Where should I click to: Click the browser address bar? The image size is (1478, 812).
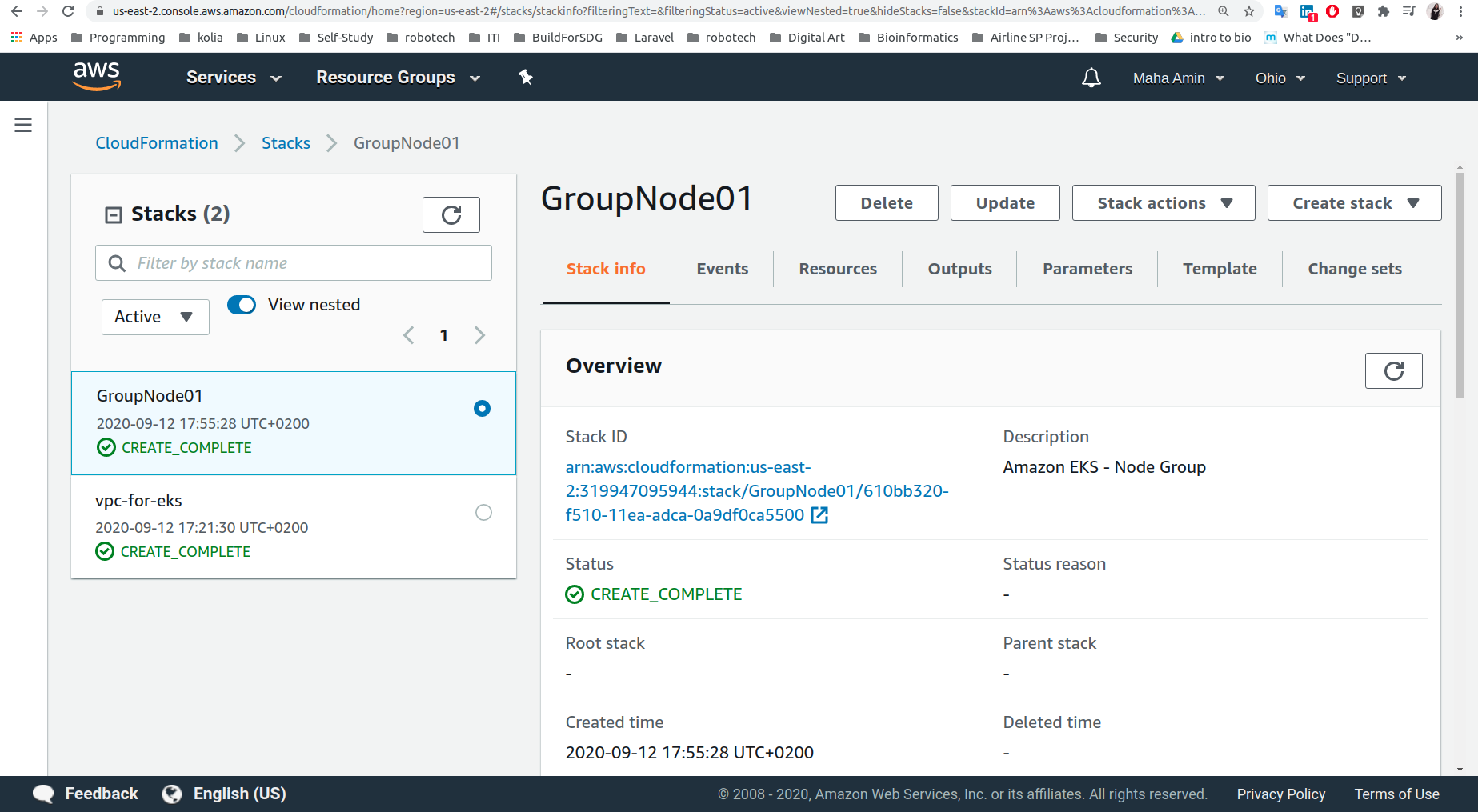pos(658,11)
